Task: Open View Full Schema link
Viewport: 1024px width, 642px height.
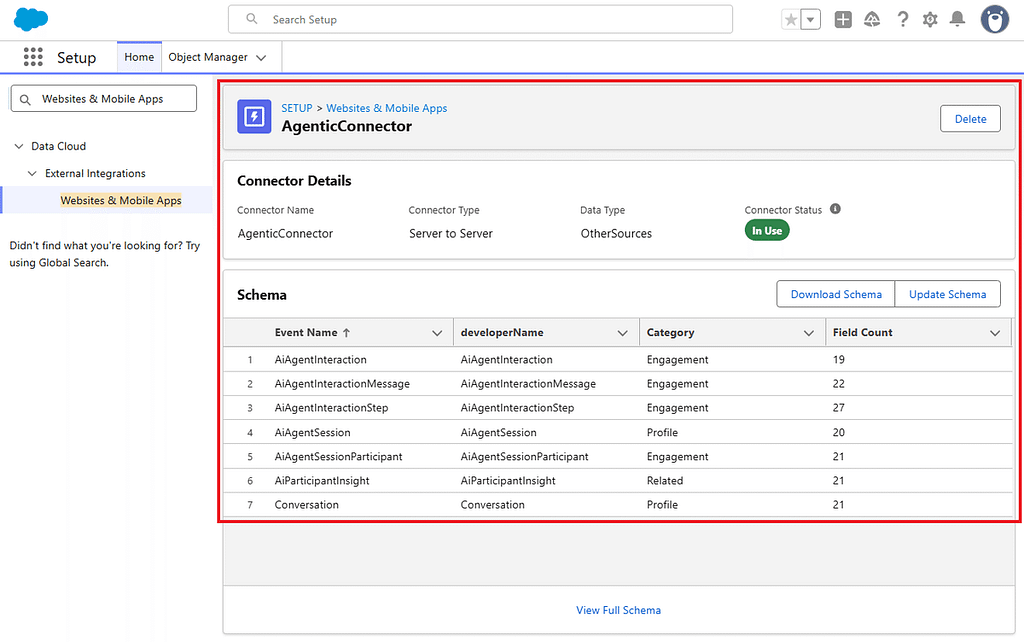Action: point(618,610)
